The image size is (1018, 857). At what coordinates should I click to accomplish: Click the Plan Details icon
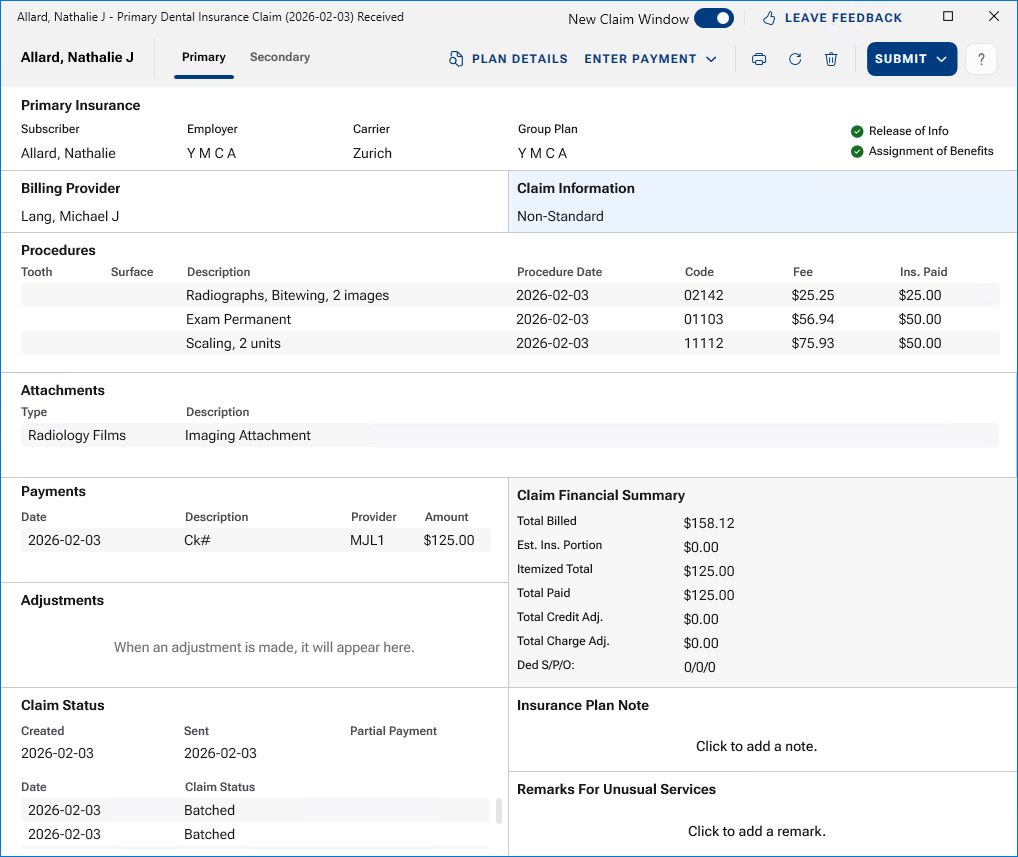pyautogui.click(x=456, y=59)
